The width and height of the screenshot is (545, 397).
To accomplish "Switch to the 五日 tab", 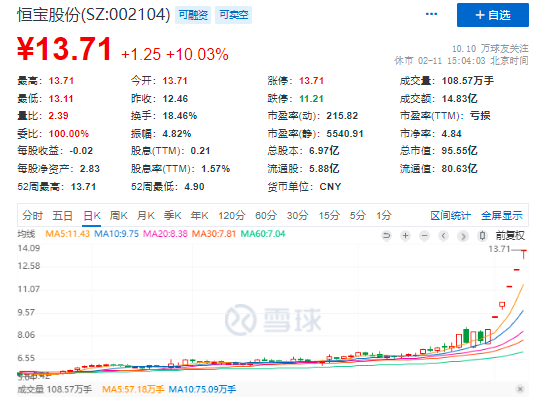I will pos(62,216).
